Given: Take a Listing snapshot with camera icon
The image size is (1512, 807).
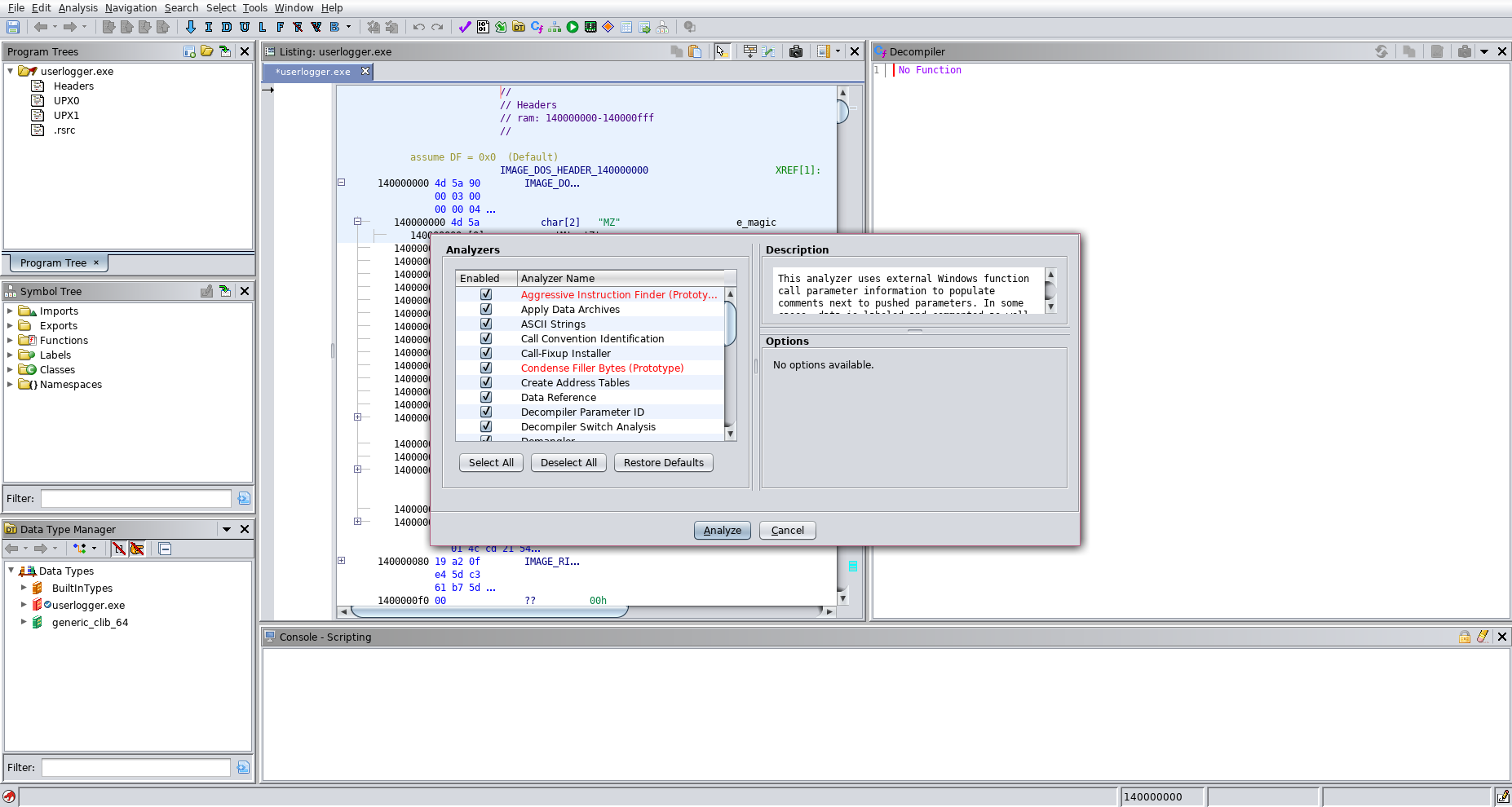Looking at the screenshot, I should click(x=796, y=51).
